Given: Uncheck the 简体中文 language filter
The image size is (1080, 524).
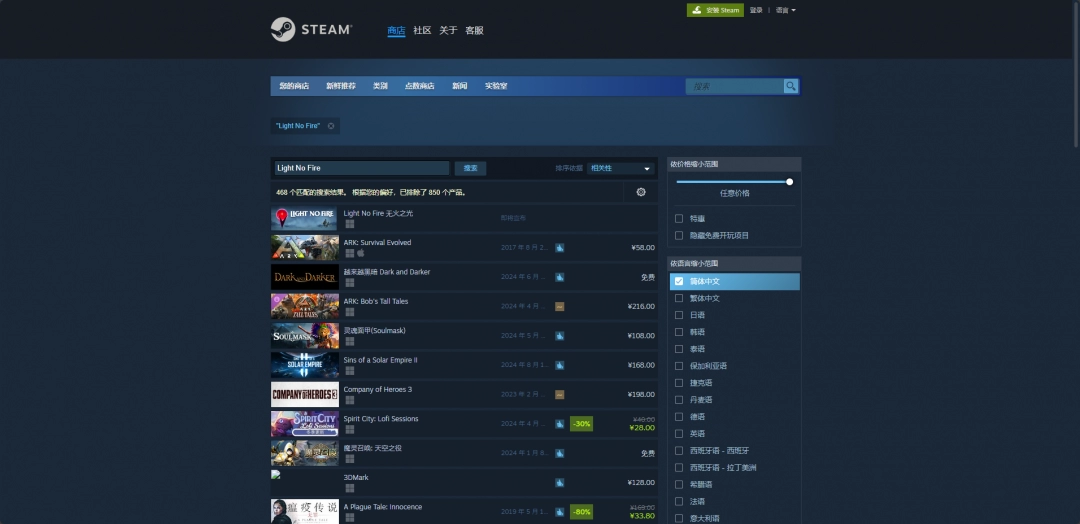Looking at the screenshot, I should pos(680,281).
